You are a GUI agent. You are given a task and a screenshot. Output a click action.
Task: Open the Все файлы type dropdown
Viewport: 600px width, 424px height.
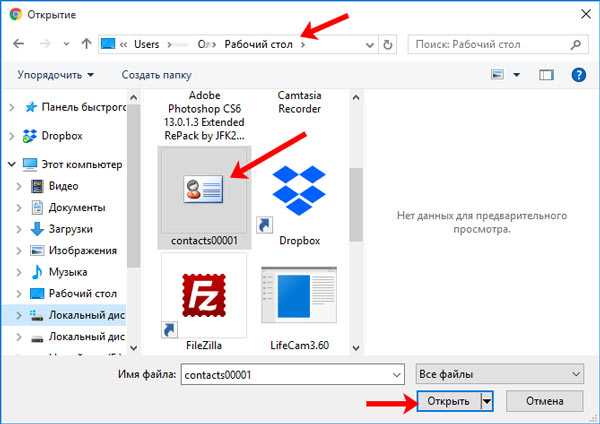(x=500, y=374)
